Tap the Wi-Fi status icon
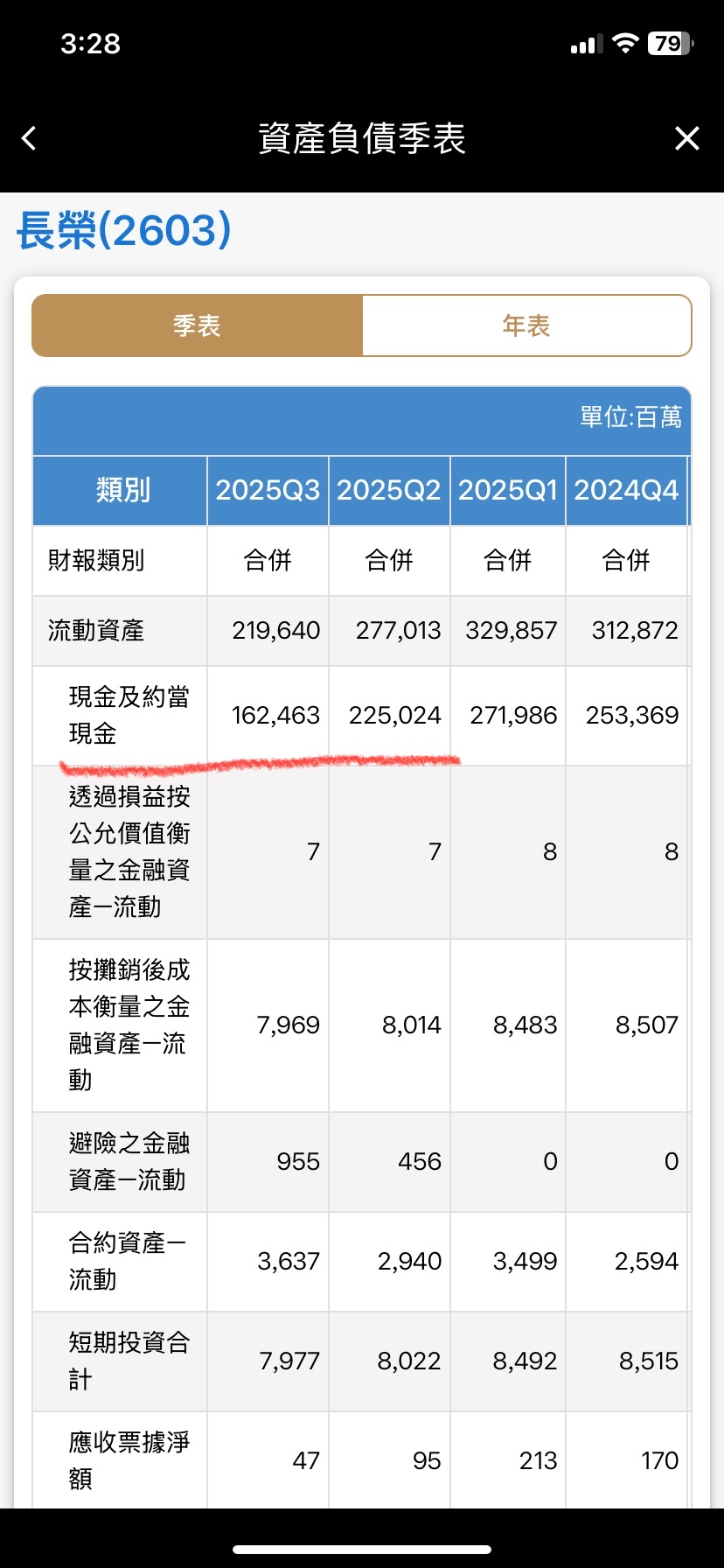 point(625,44)
